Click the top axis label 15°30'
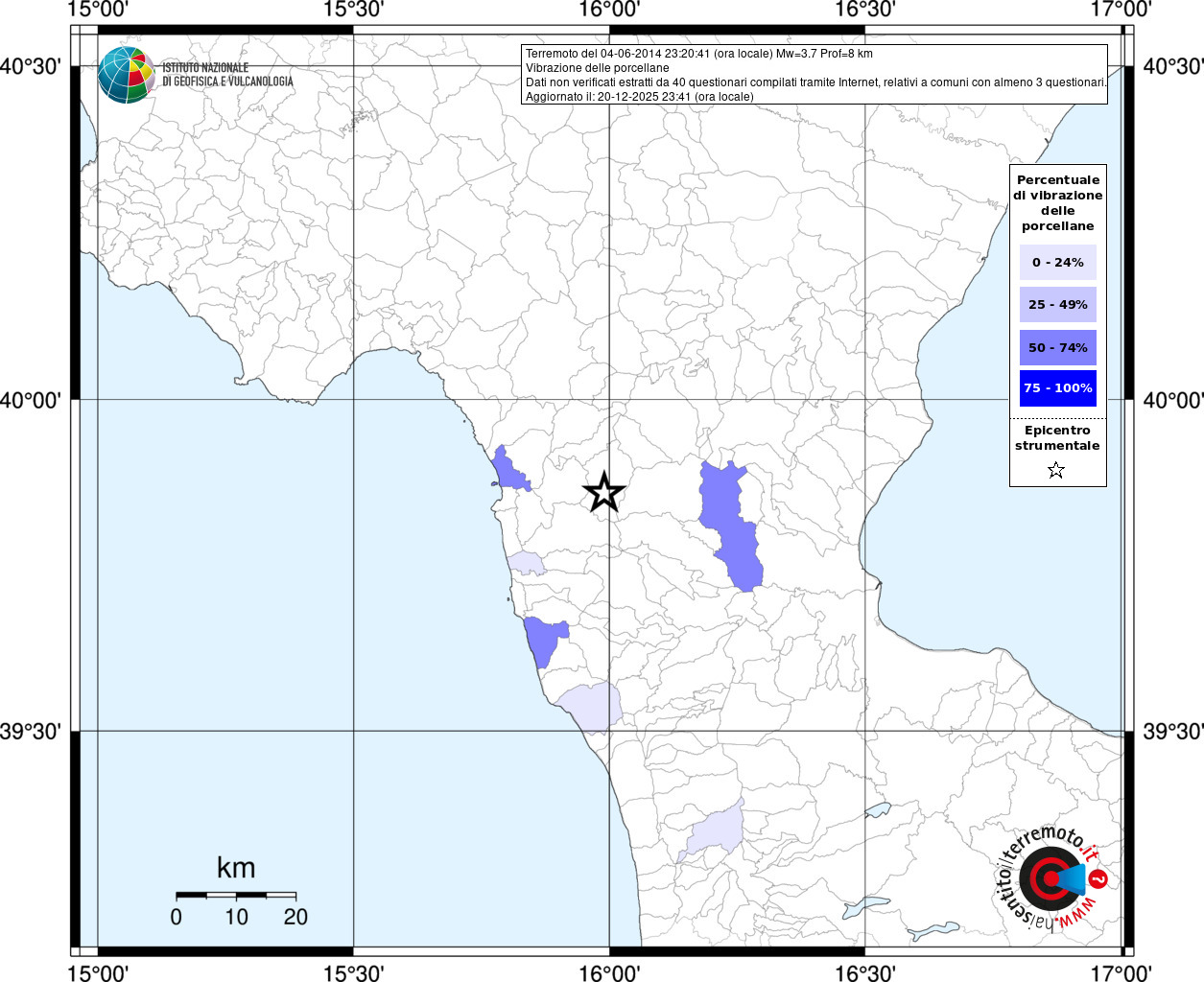1204x982 pixels. (x=354, y=10)
